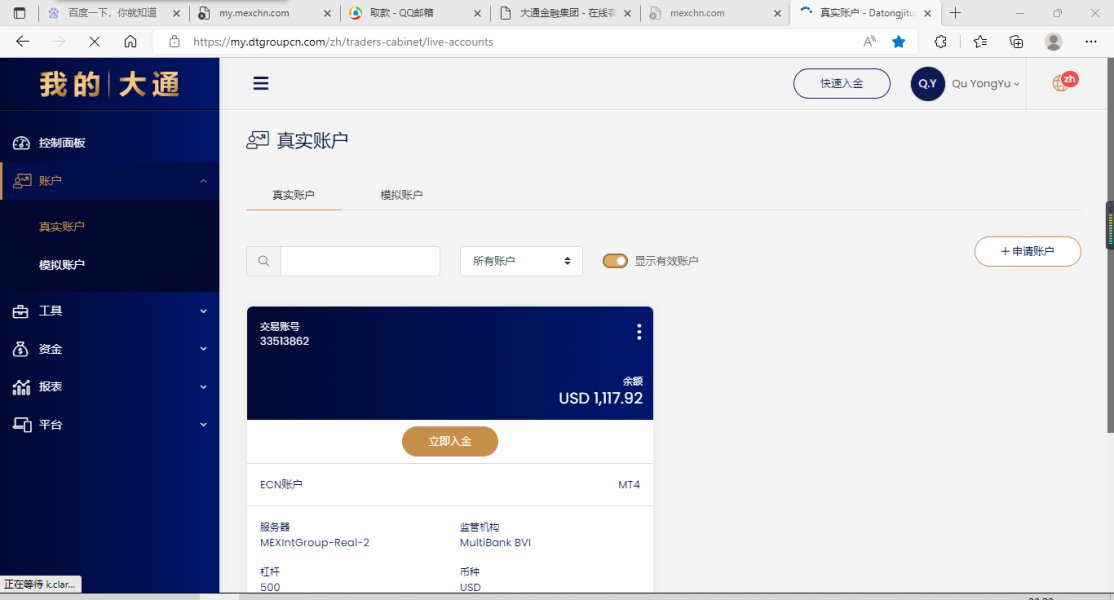Stop page loading with the X button
The height and width of the screenshot is (600, 1114).
click(x=94, y=42)
